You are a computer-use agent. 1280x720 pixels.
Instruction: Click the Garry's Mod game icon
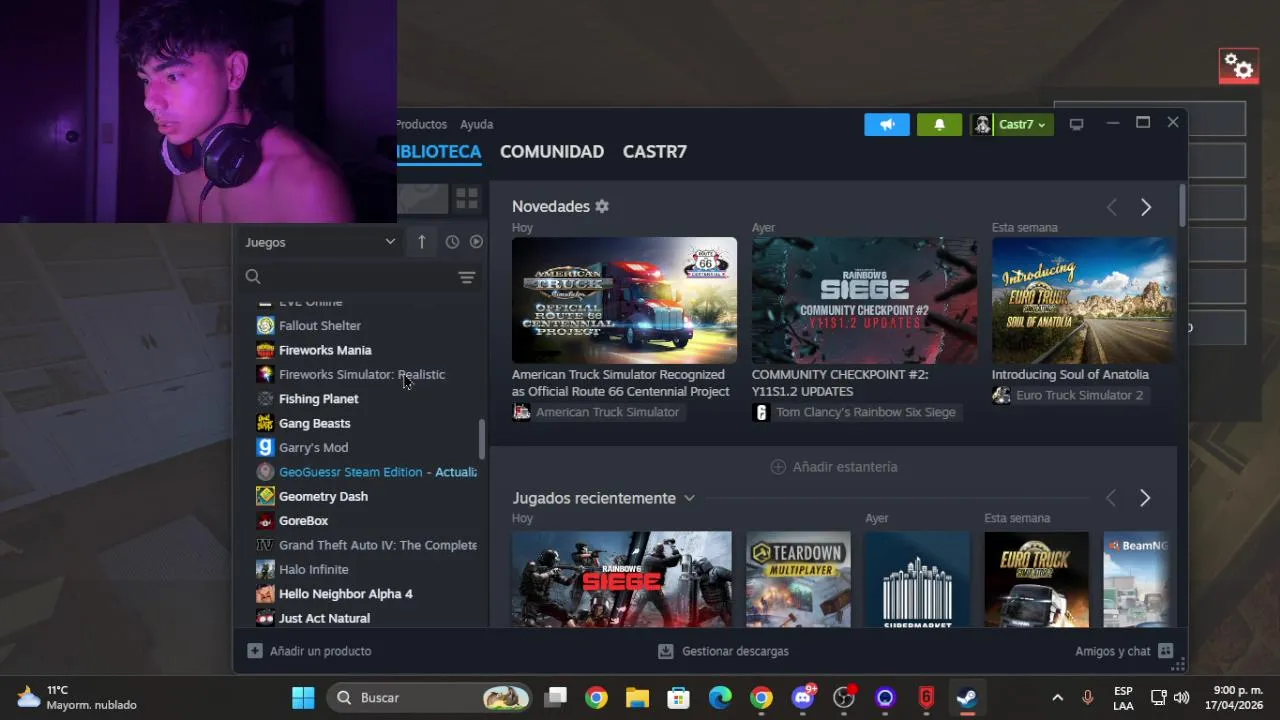265,447
